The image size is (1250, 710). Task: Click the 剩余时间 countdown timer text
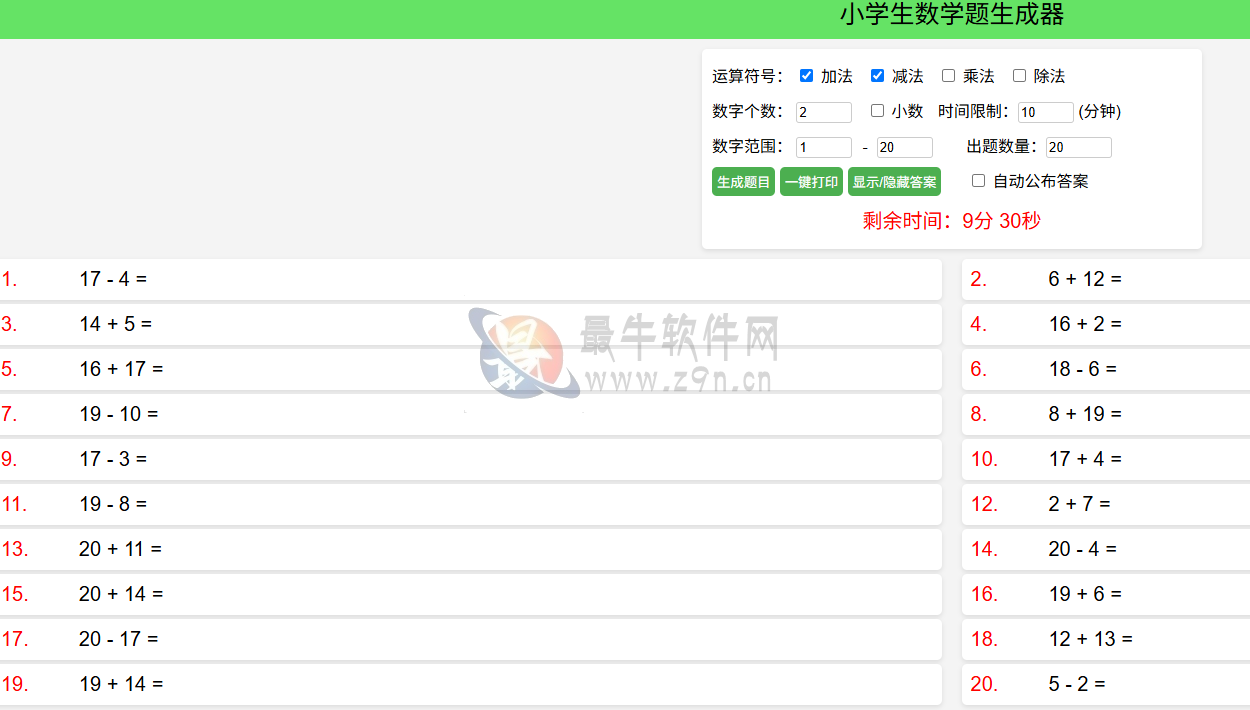click(x=951, y=221)
